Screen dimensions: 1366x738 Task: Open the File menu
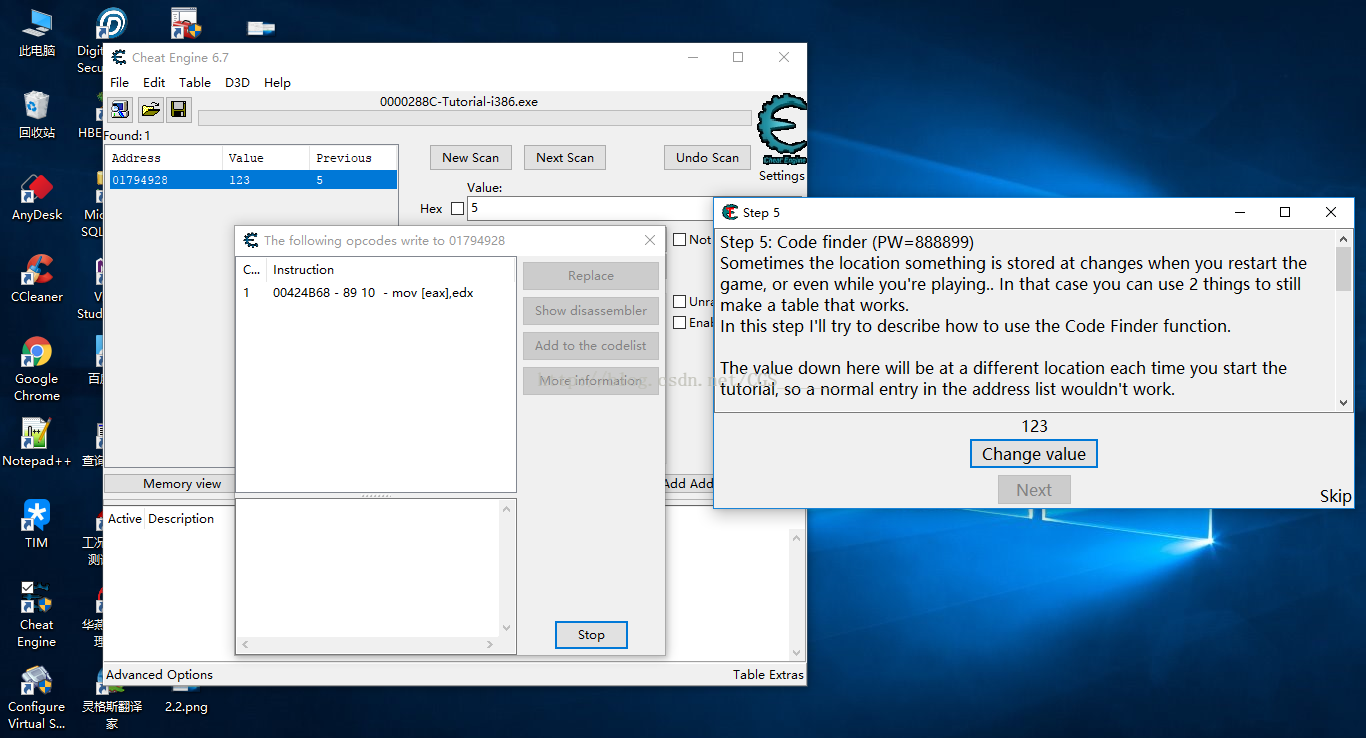119,83
